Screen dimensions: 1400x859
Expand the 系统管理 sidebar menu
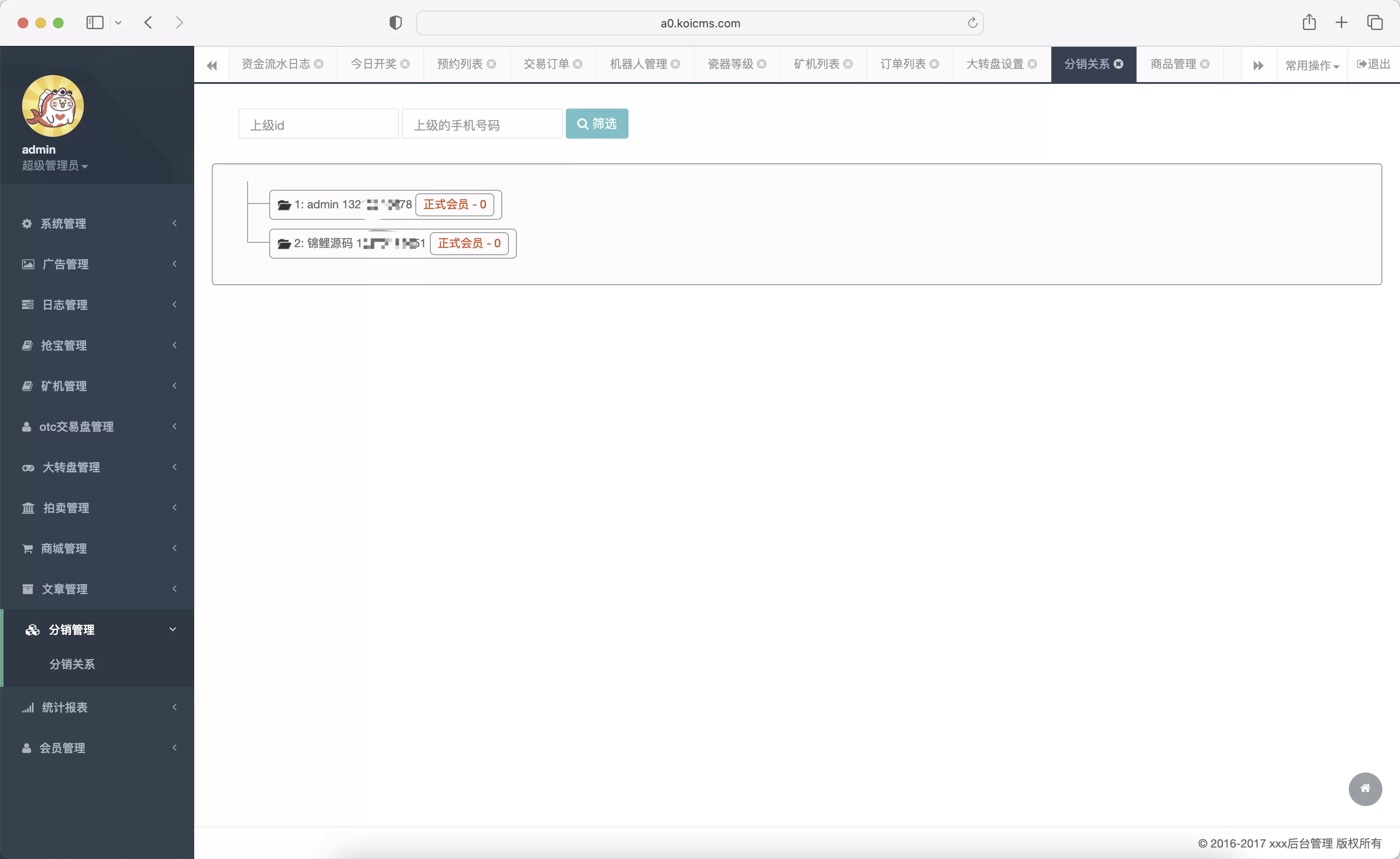coord(97,224)
